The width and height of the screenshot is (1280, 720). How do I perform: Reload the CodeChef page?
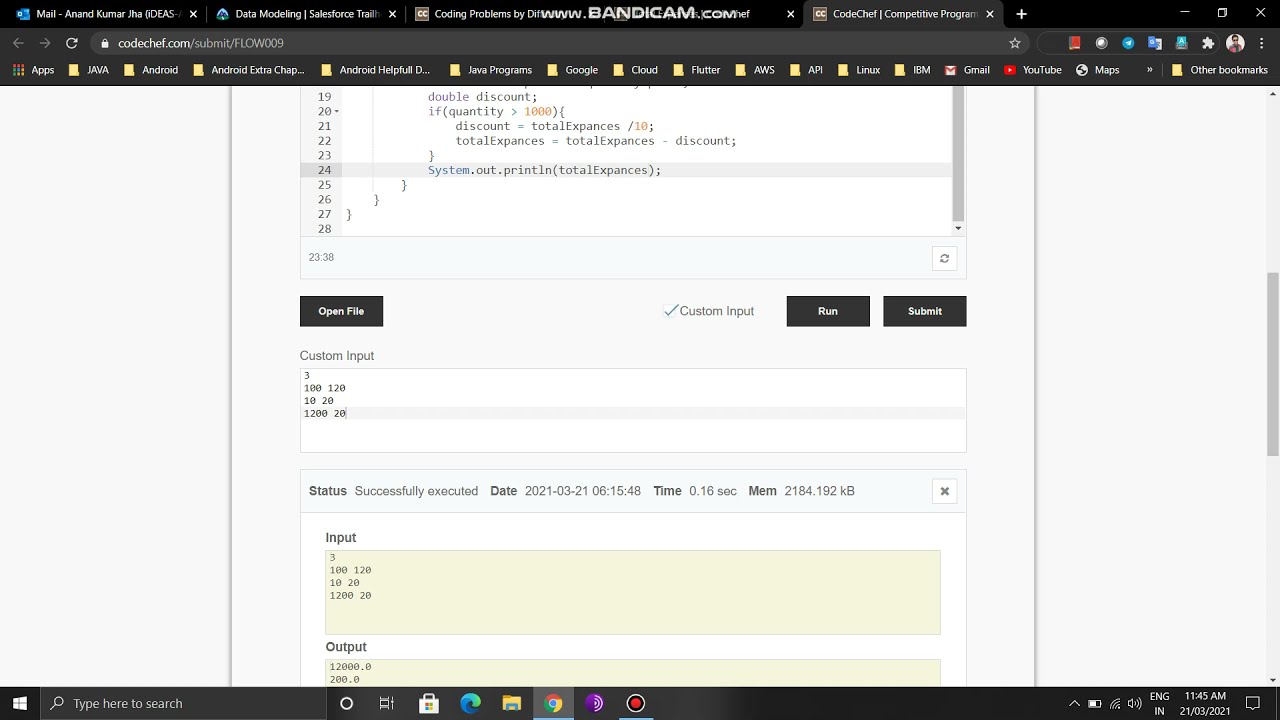(71, 43)
